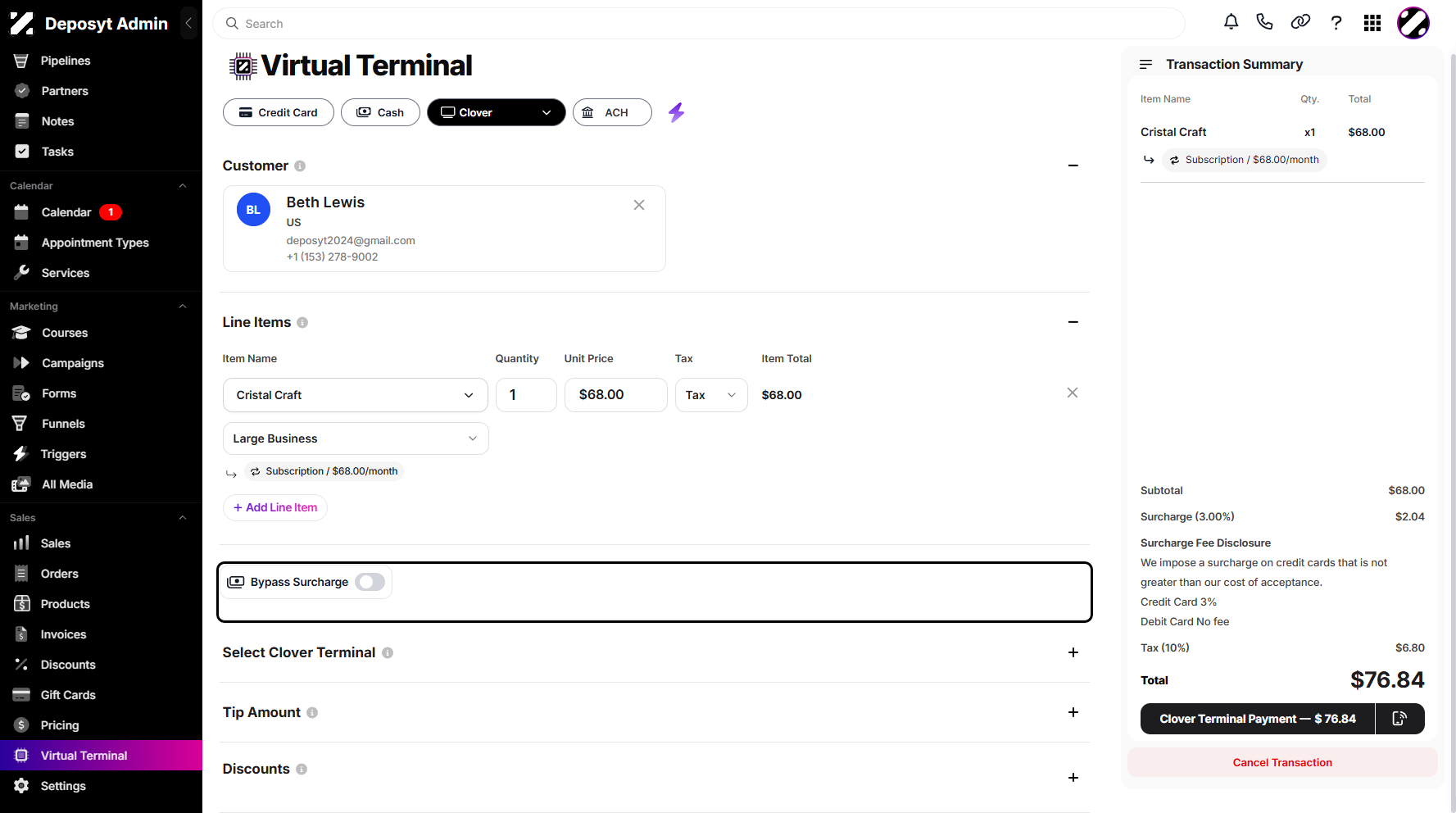Click the Discounts section info icon
Image resolution: width=1456 pixels, height=813 pixels.
(302, 770)
